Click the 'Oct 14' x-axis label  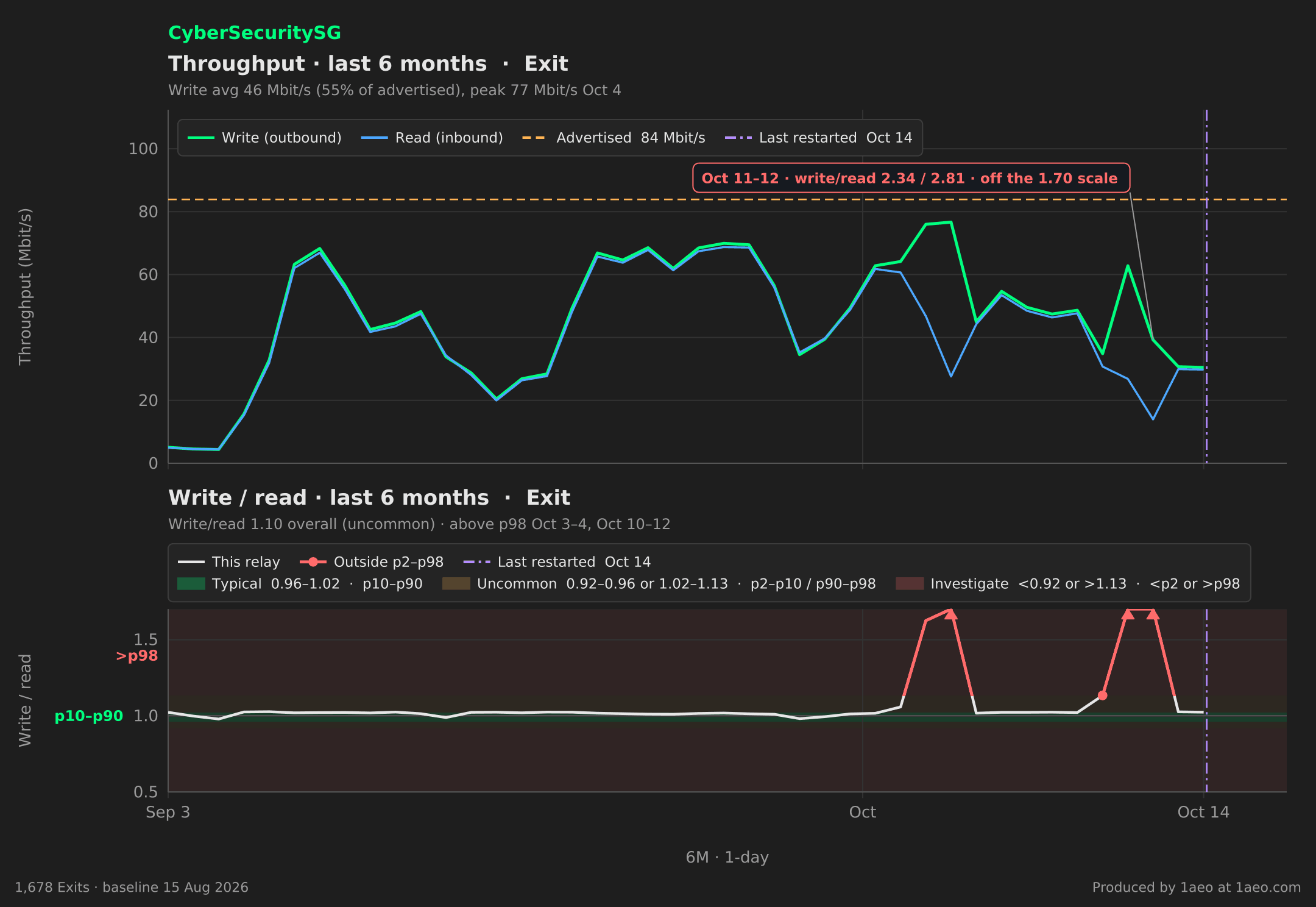point(1203,812)
